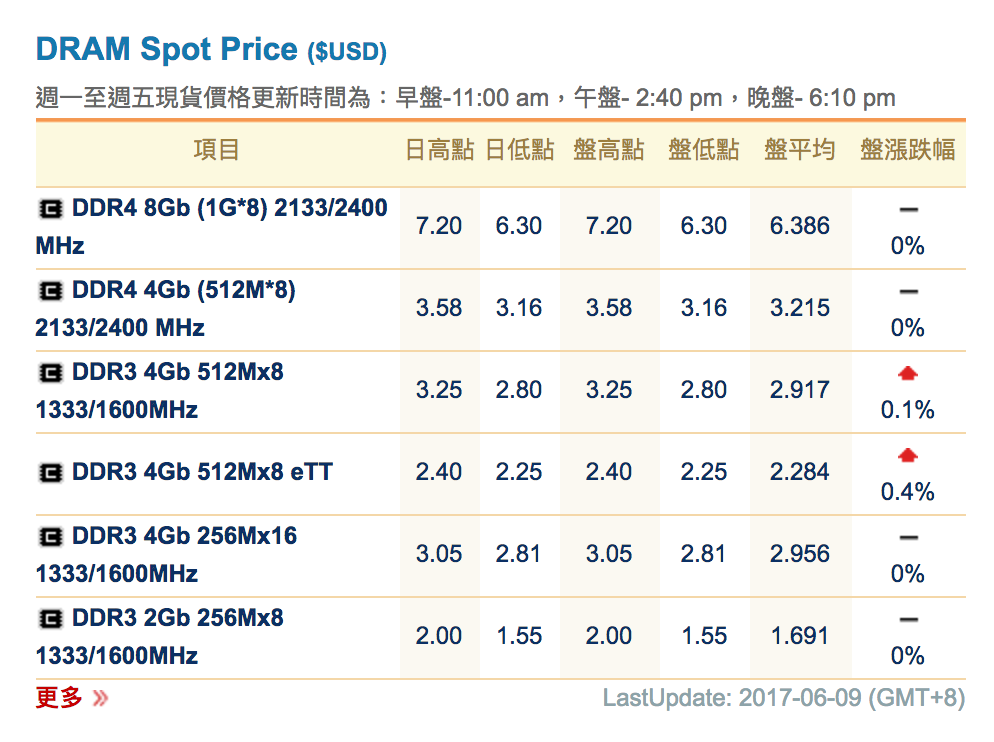Click the LastUpdate 2017-06-09 timestamp
Viewport: 994px width, 742px height.
783,698
